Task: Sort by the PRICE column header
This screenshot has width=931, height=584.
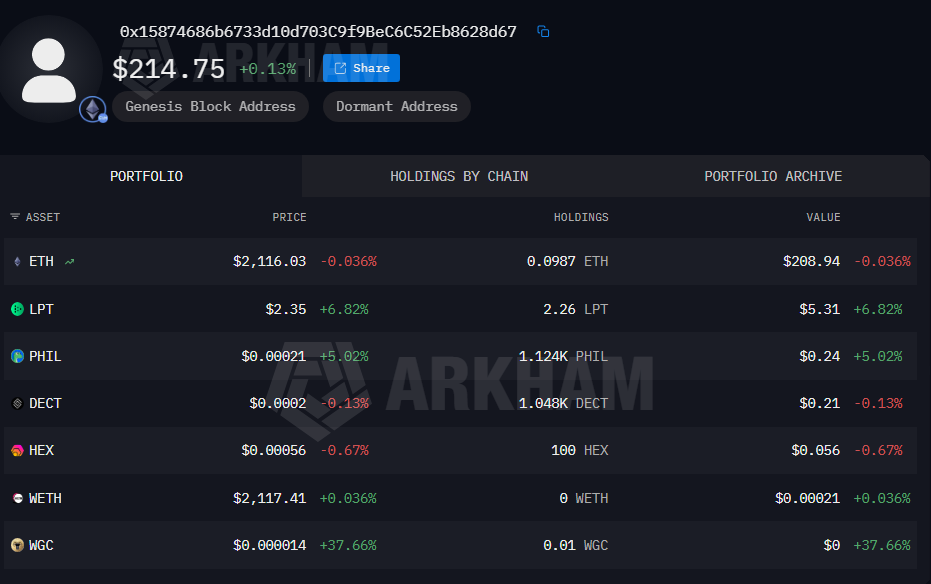Action: (289, 217)
